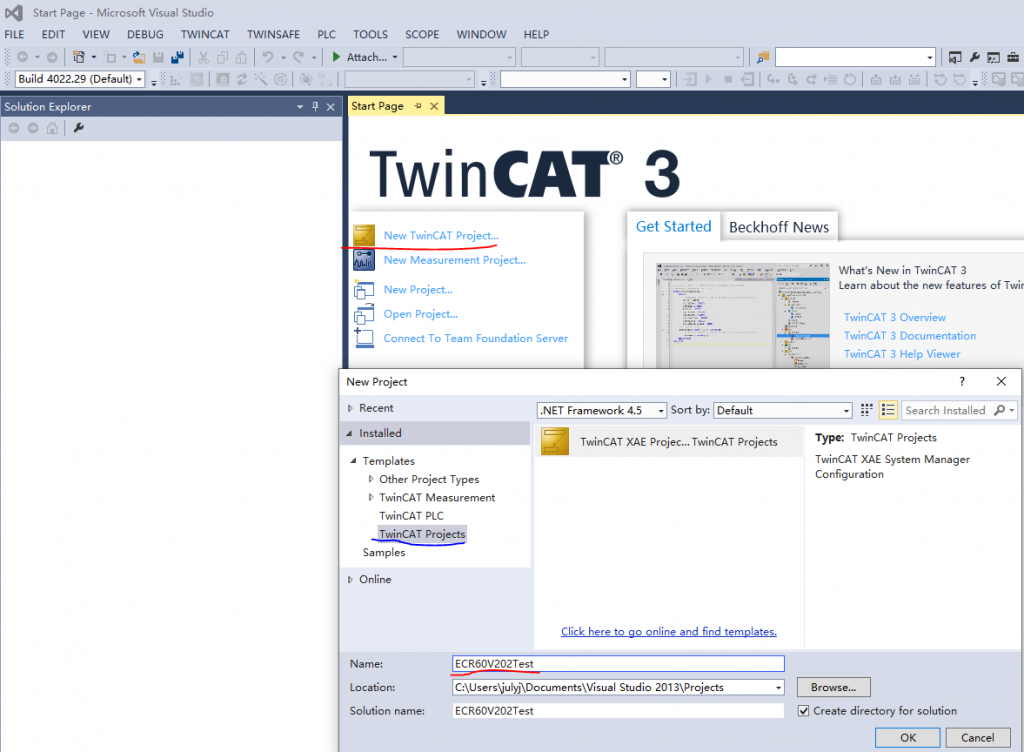Open the PLC menu
The image size is (1024, 752).
(327, 35)
